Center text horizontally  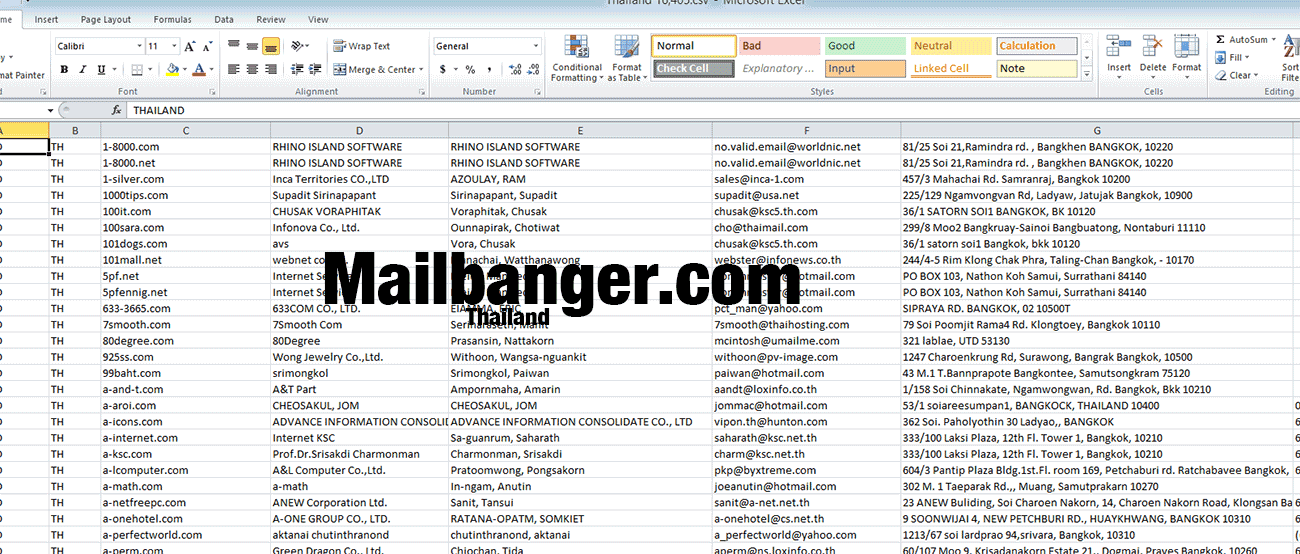(252, 70)
